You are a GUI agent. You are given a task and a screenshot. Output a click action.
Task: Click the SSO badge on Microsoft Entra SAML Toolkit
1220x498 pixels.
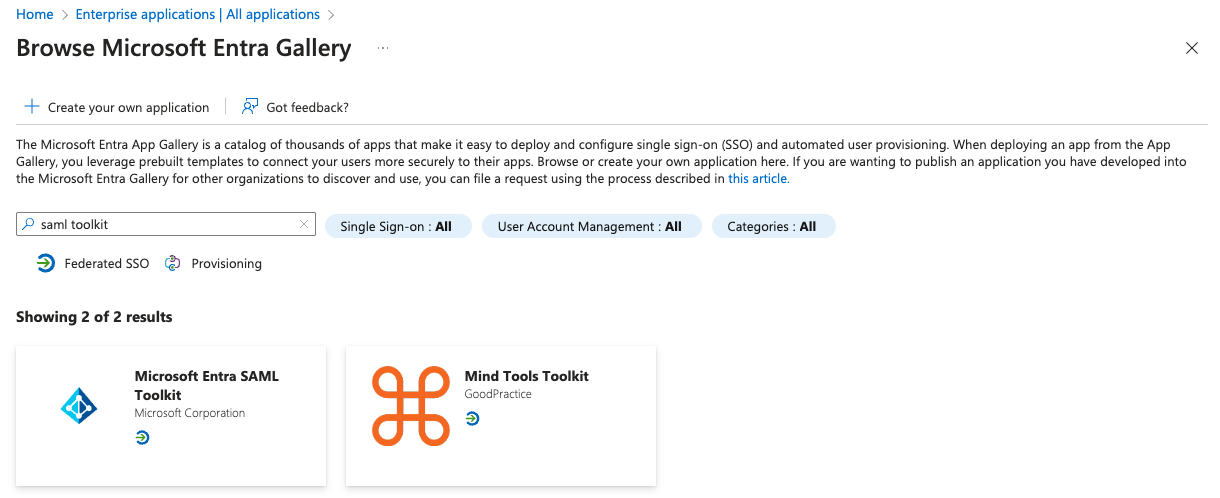[142, 438]
